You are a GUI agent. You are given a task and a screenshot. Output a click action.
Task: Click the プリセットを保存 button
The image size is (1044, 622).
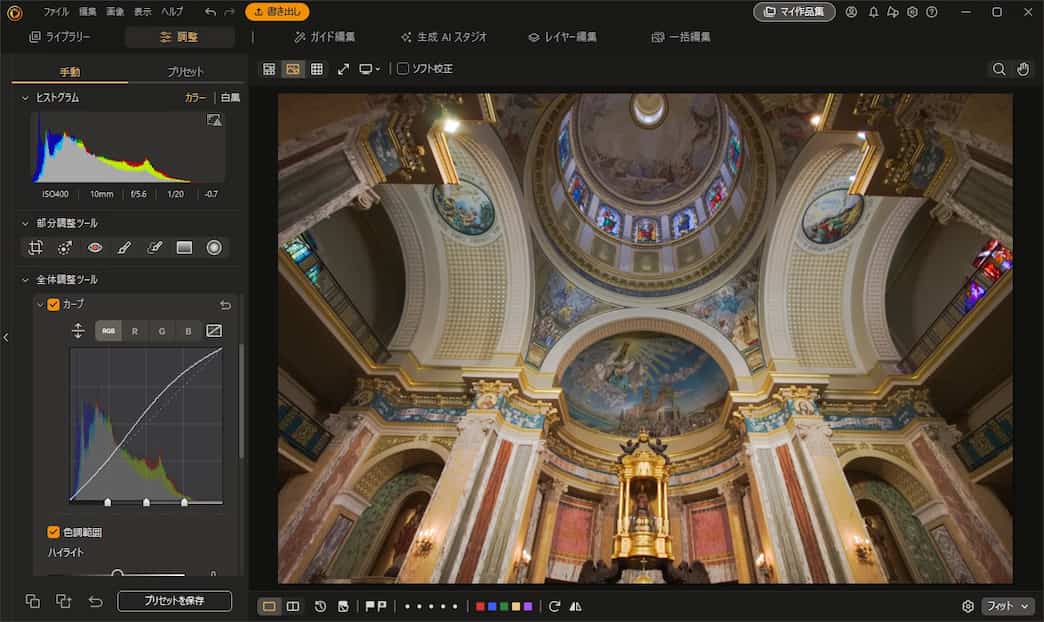tap(175, 603)
